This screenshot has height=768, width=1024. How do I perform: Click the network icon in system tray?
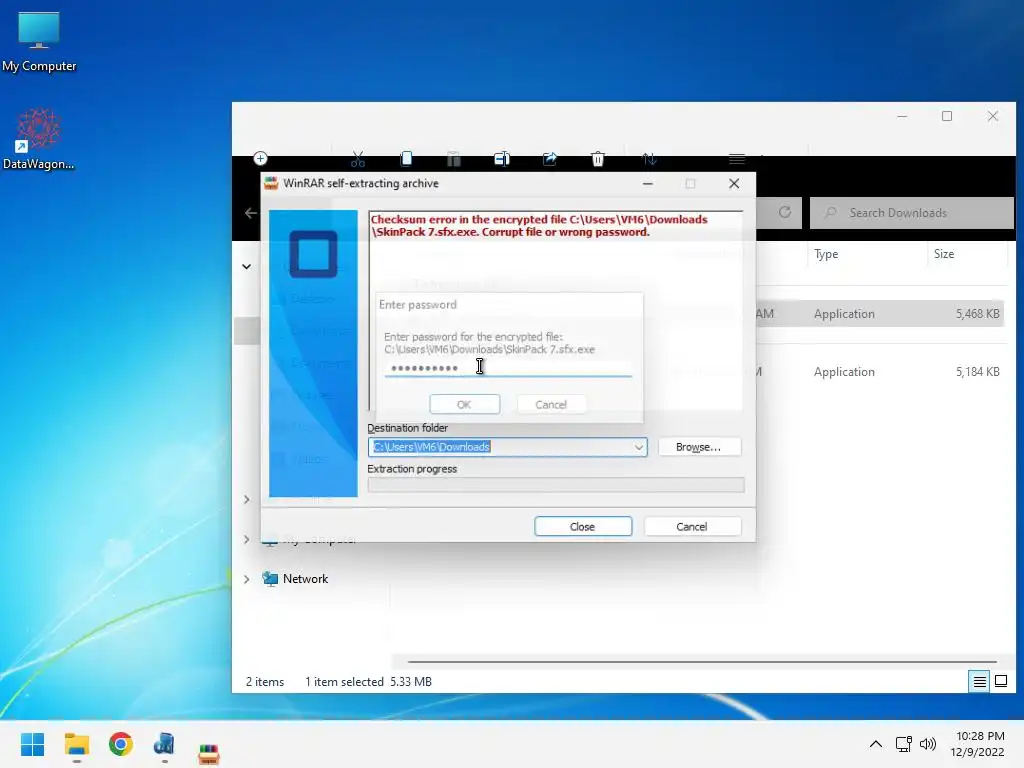point(903,744)
